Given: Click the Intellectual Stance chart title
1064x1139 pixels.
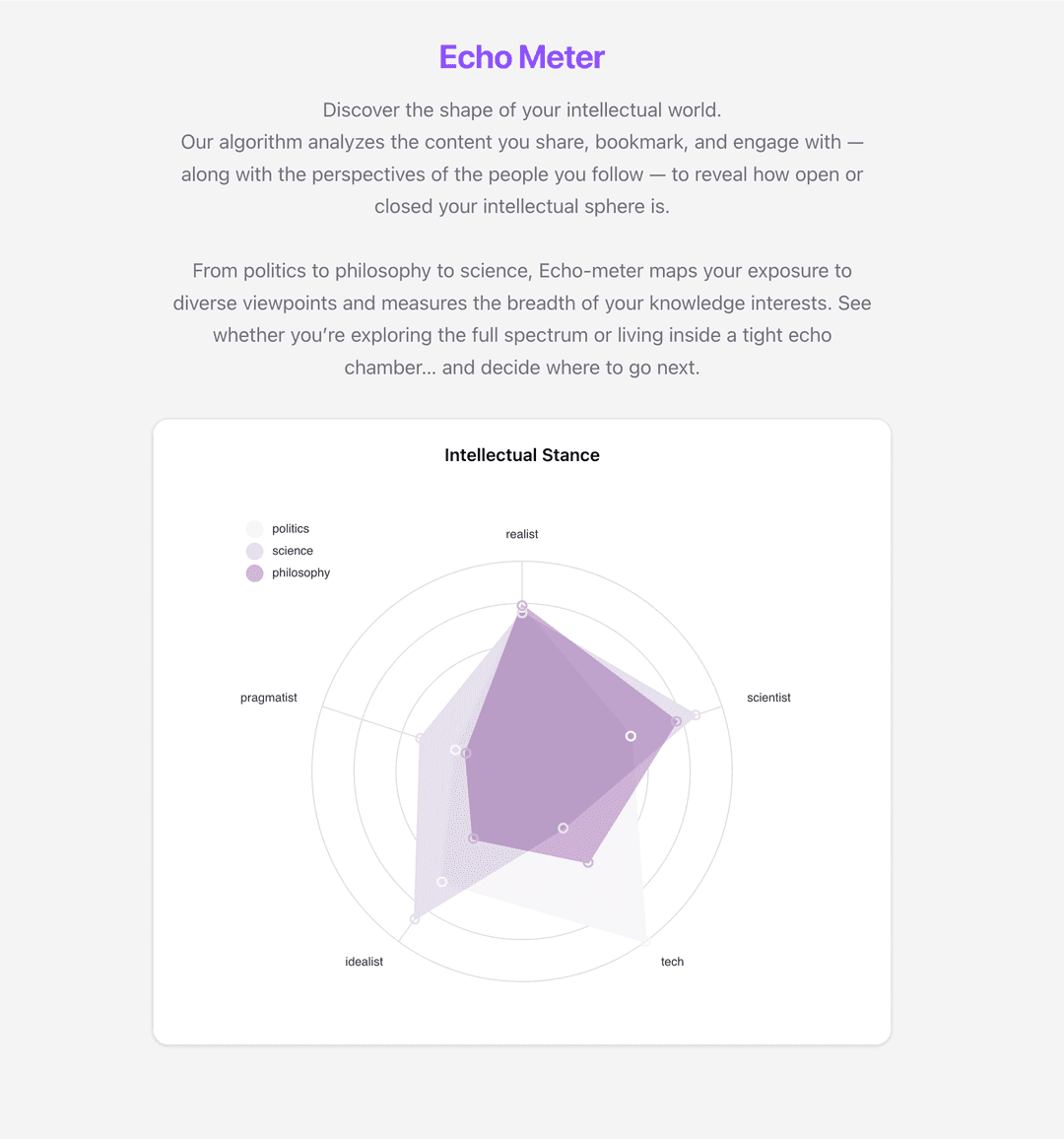Looking at the screenshot, I should click(x=522, y=455).
